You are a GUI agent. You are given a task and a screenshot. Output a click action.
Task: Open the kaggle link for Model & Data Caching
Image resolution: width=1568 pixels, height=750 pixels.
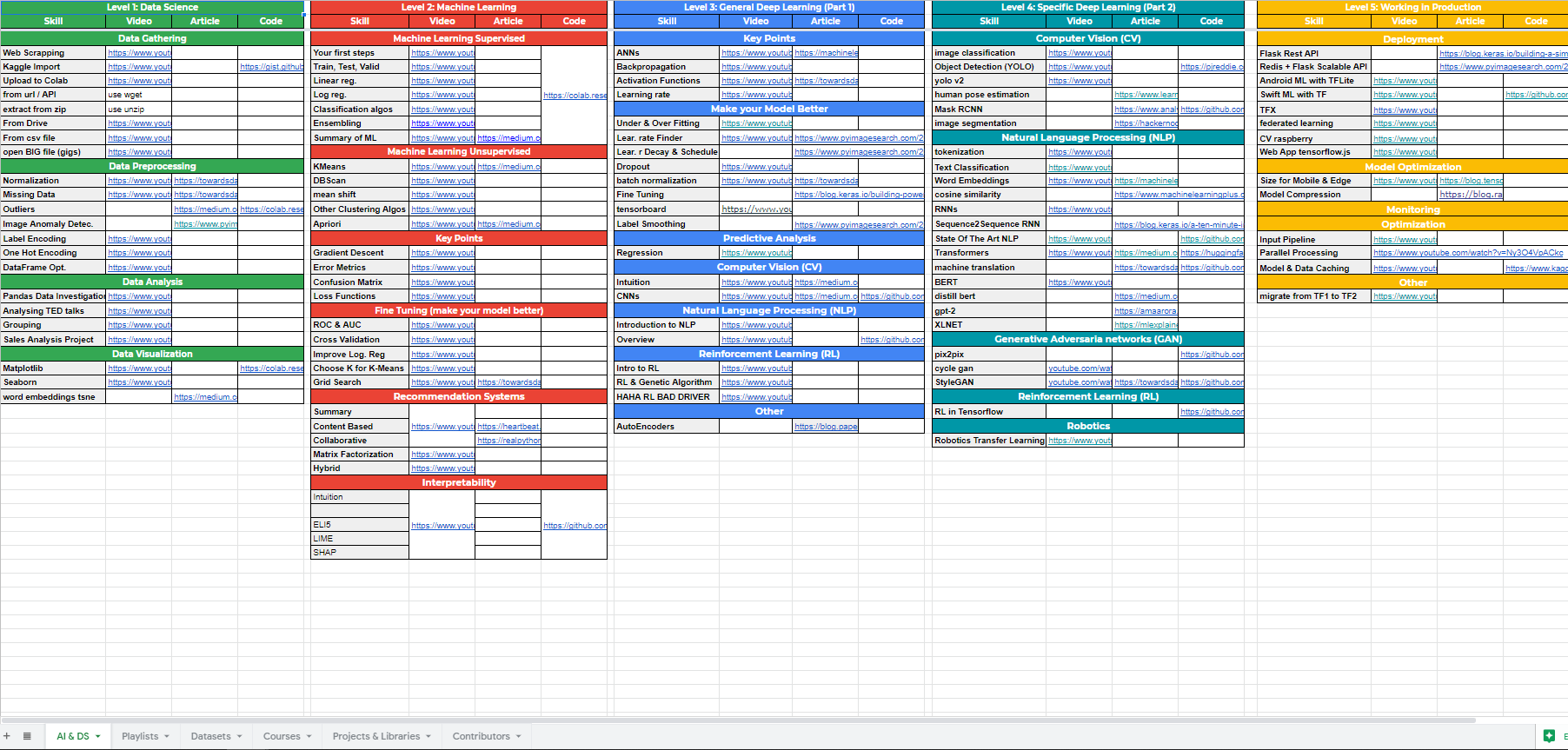[1537, 269]
